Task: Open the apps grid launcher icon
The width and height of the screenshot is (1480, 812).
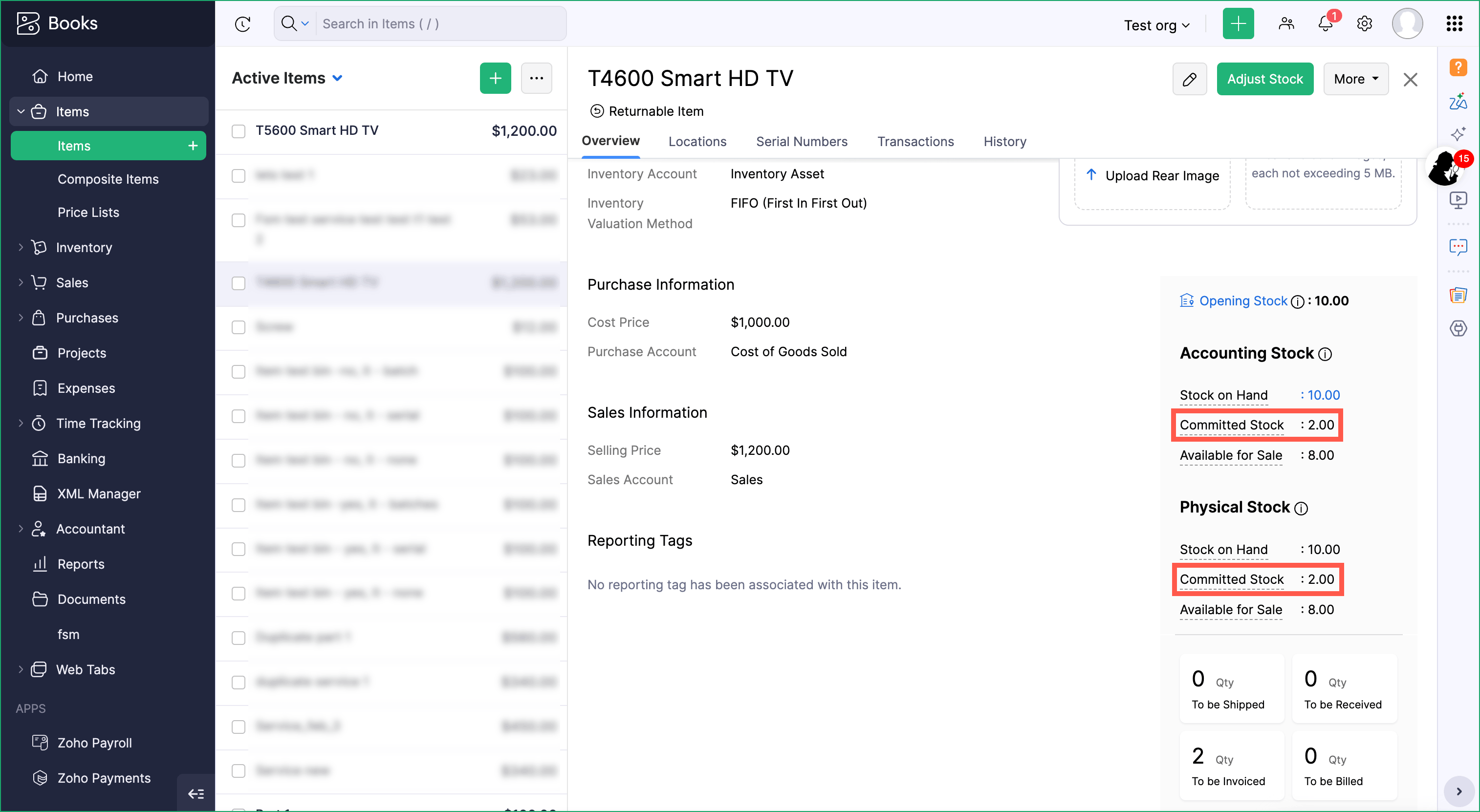Action: coord(1454,23)
